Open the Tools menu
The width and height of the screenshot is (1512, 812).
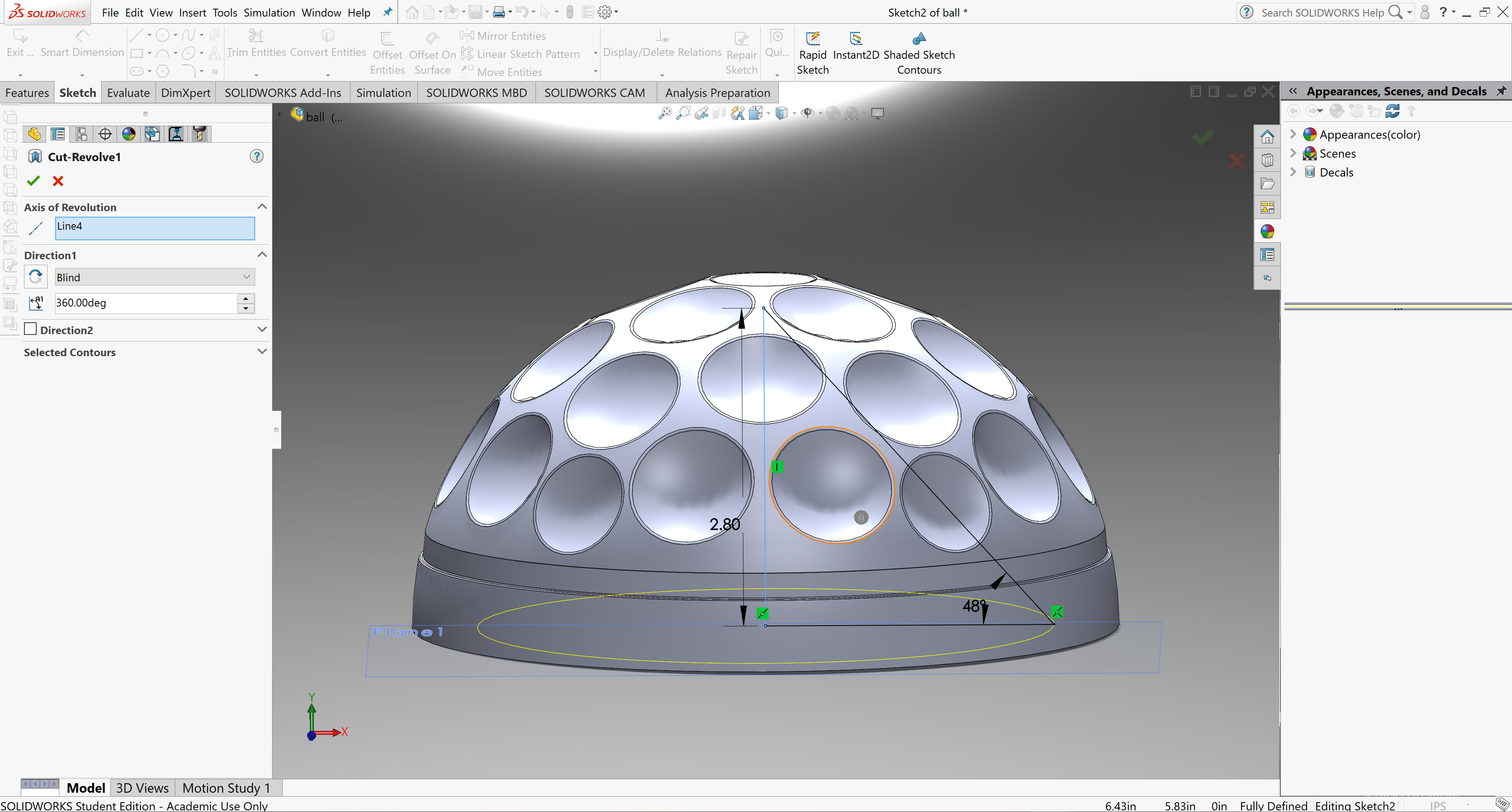225,12
